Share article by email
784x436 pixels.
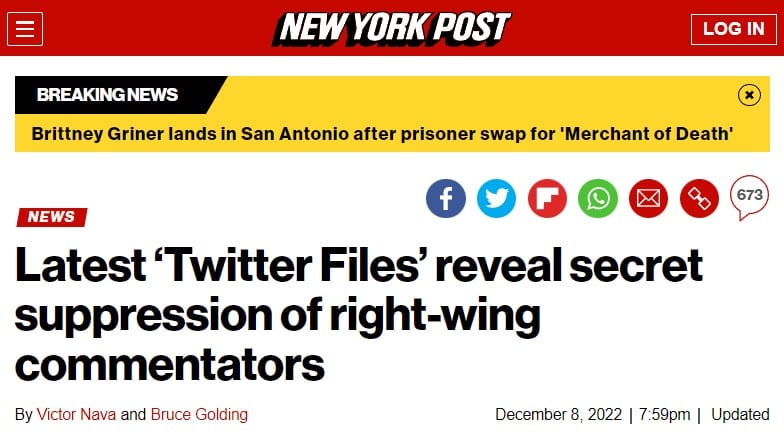[649, 198]
